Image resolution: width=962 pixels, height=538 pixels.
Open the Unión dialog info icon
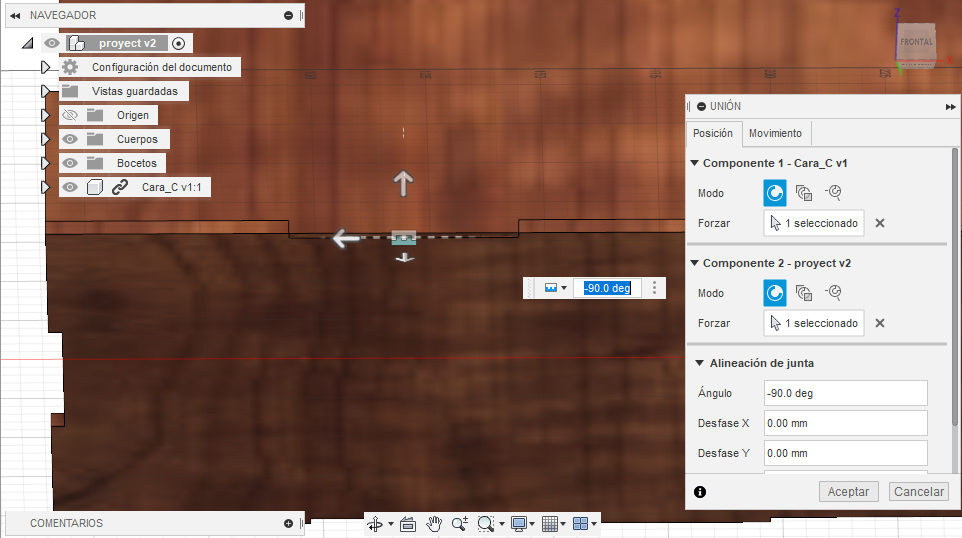(x=700, y=492)
